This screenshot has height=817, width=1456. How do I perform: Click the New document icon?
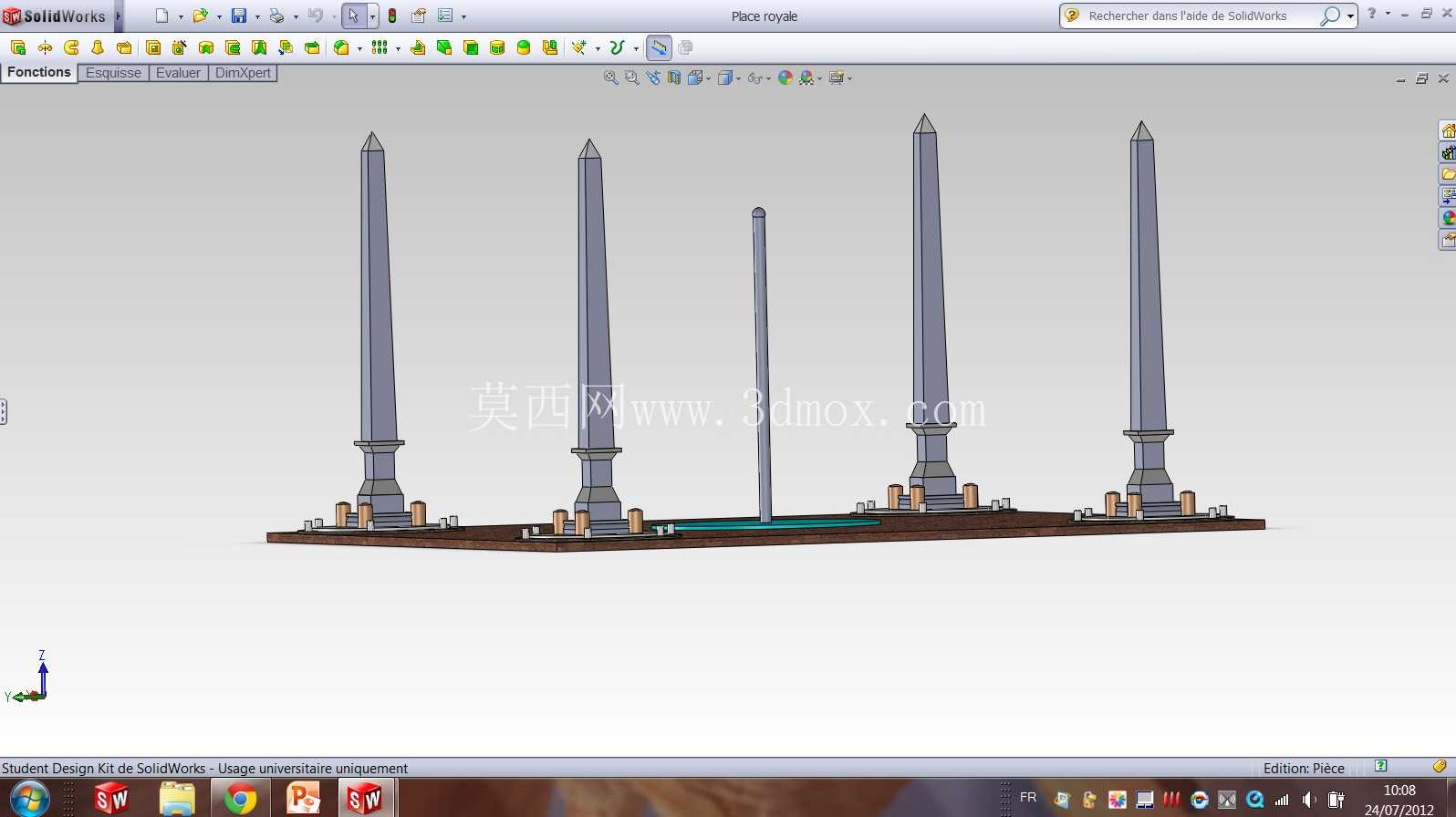click(161, 16)
